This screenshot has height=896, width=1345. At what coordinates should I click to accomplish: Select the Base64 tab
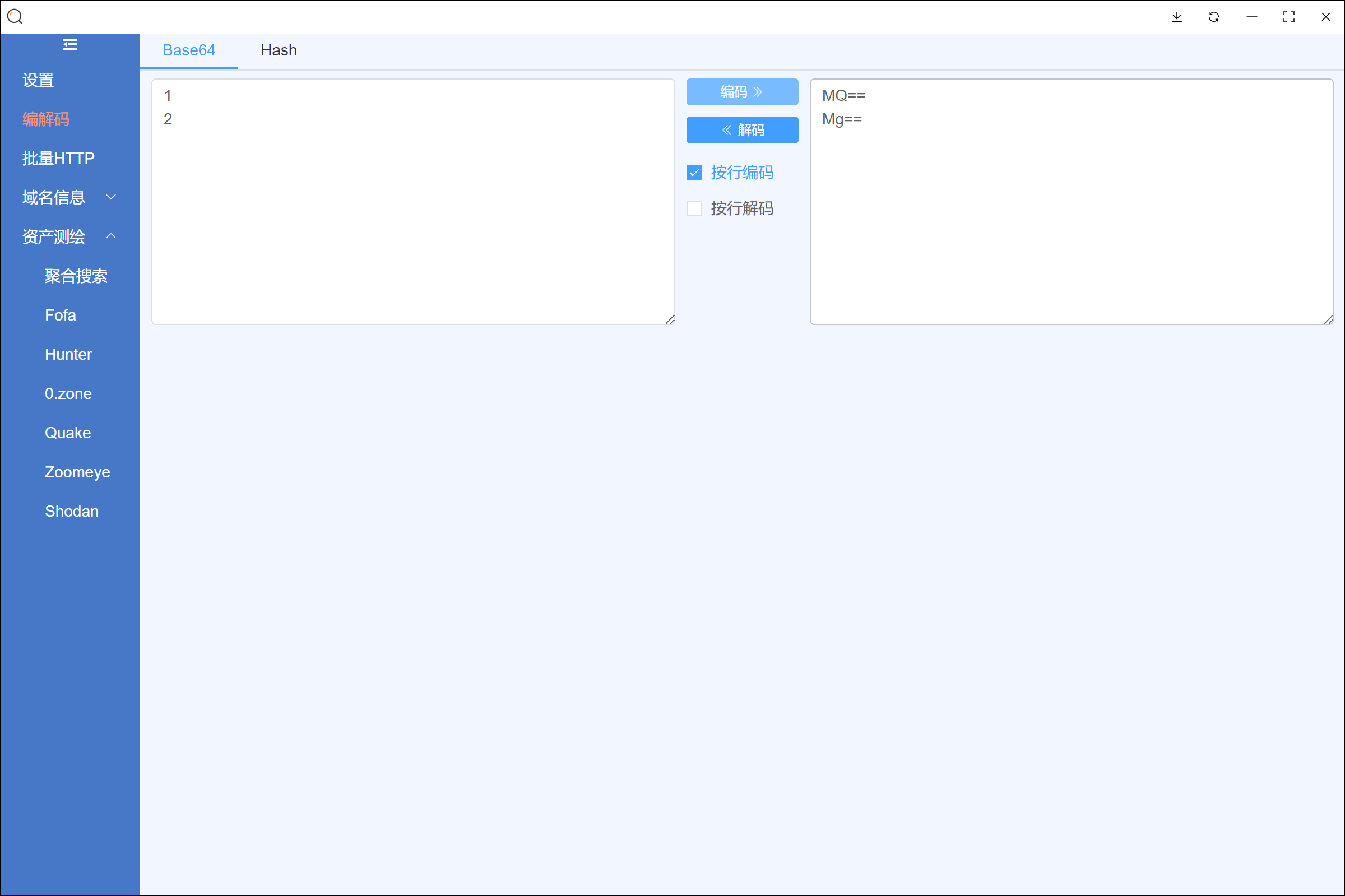188,50
